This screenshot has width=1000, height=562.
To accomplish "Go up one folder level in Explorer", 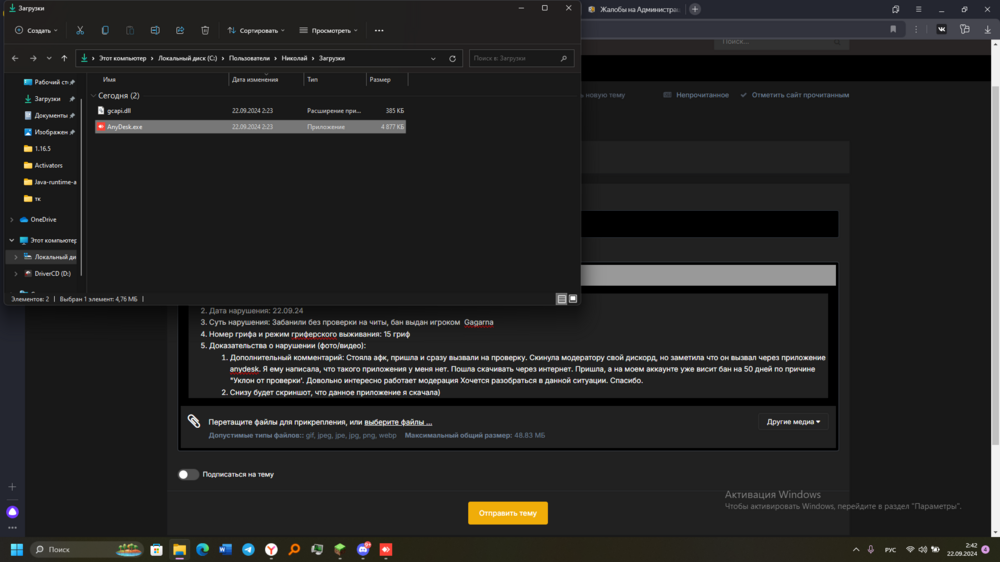I will tap(64, 58).
